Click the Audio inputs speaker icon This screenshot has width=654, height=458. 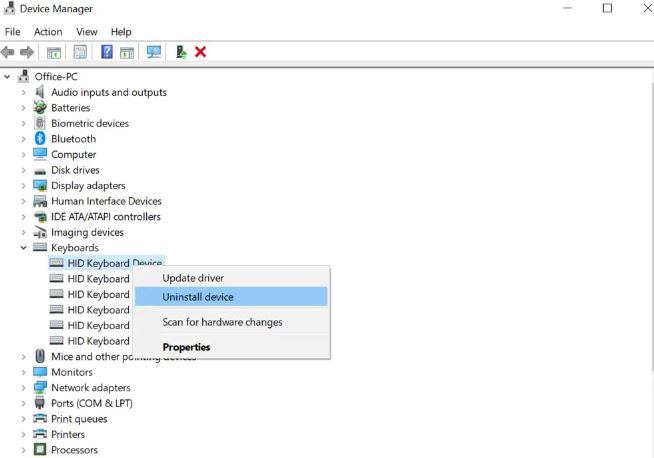[40, 92]
